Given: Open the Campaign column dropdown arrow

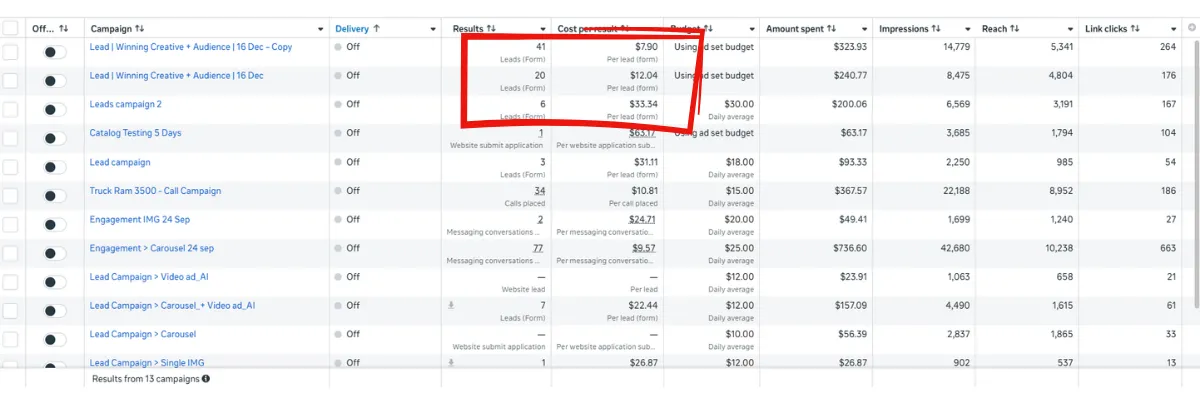Looking at the screenshot, I should pyautogui.click(x=320, y=29).
